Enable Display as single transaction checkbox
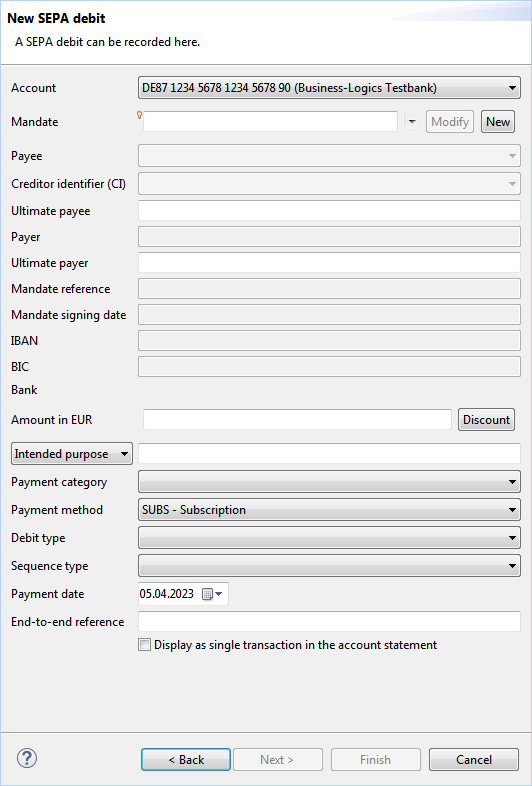This screenshot has height=786, width=532. 144,645
